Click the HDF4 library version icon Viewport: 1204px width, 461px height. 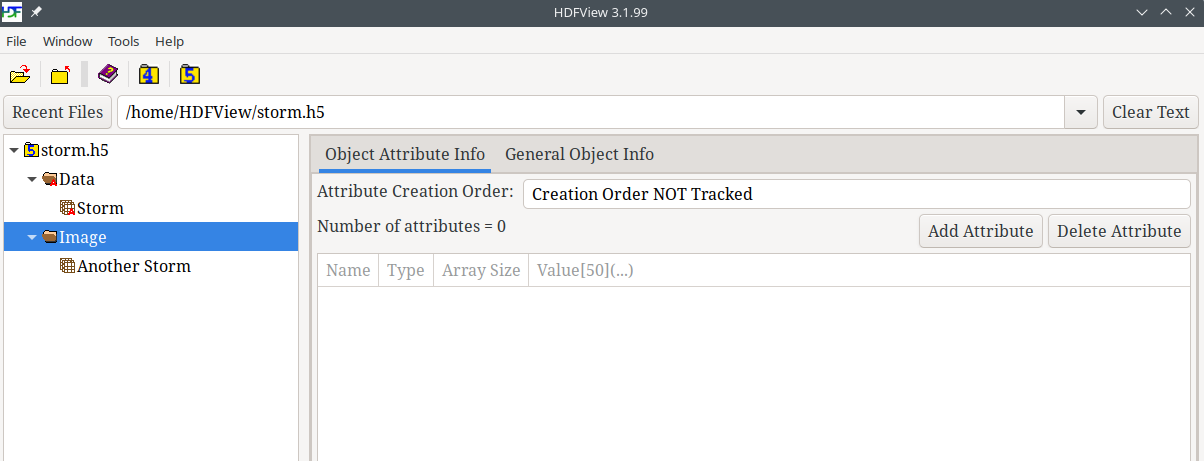(x=149, y=75)
